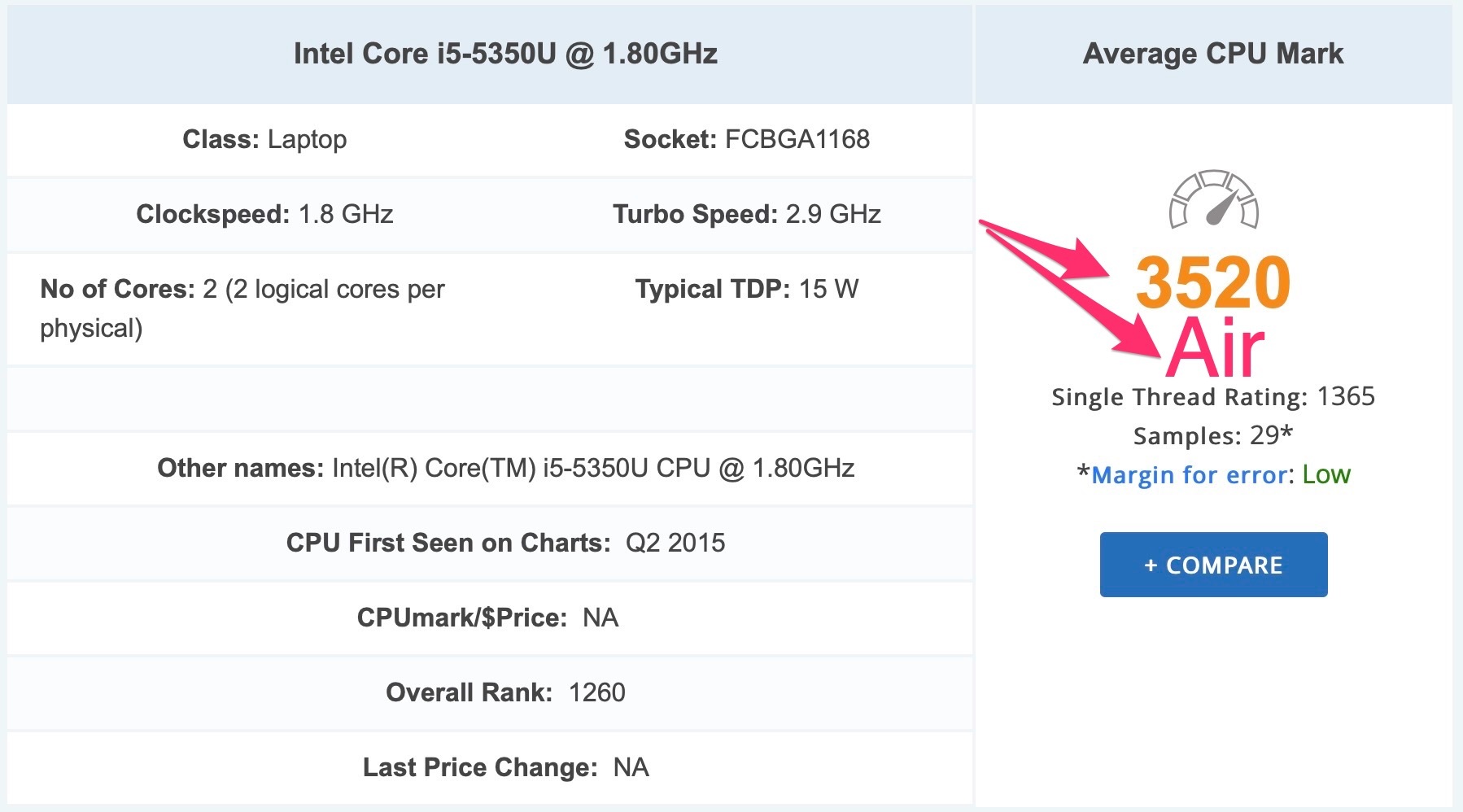Click the Turbo Speed 2.9 GHz cell
1463x812 pixels.
[x=747, y=214]
